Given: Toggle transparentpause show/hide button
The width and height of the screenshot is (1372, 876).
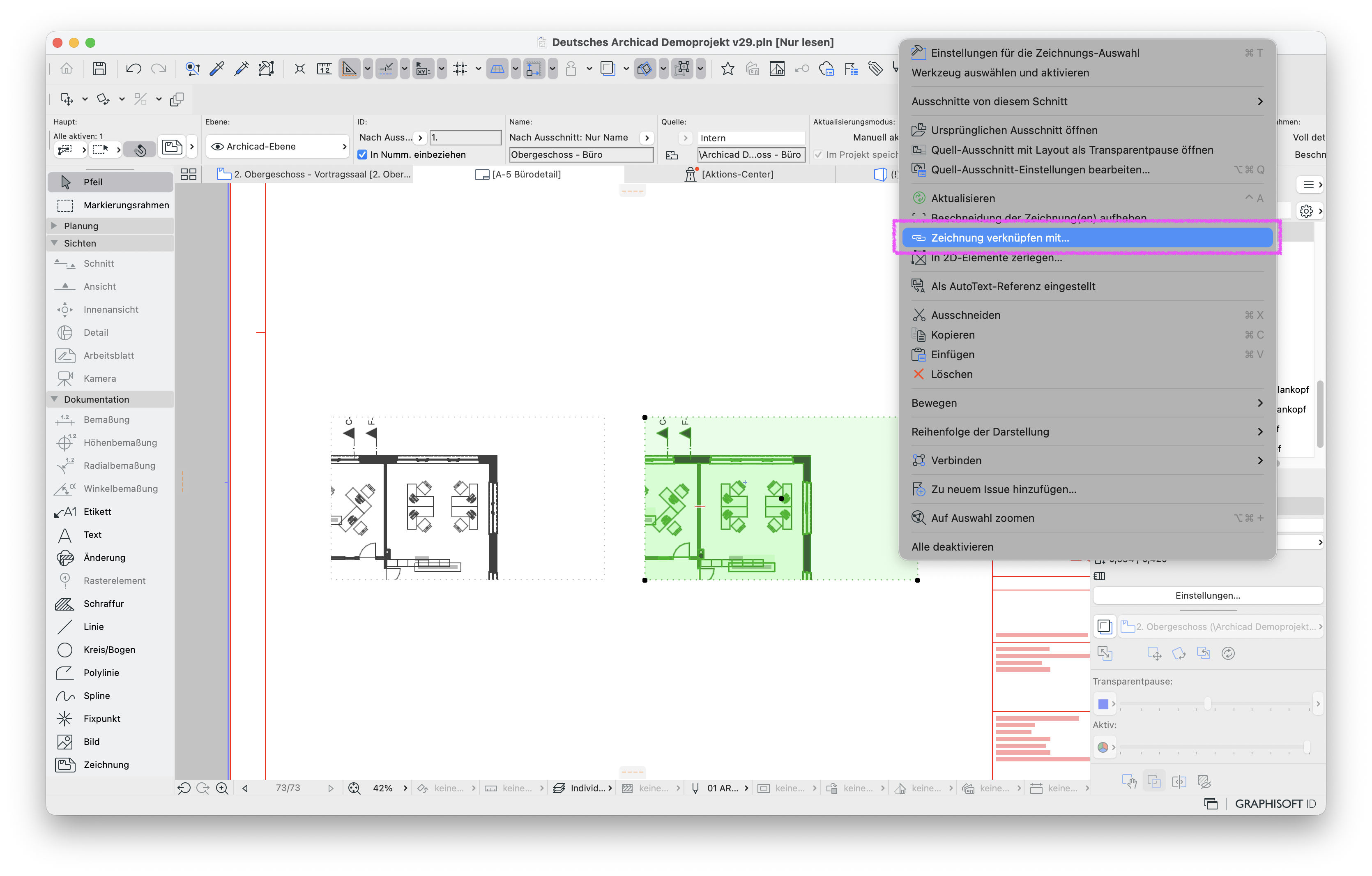Looking at the screenshot, I should [x=1105, y=626].
